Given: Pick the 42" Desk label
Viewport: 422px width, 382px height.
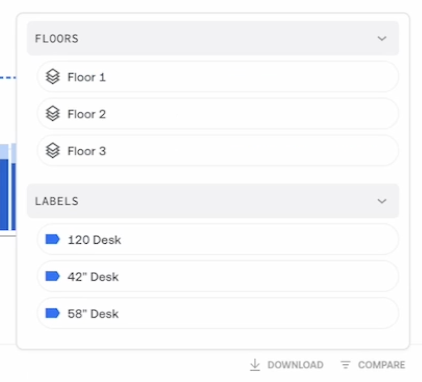Looking at the screenshot, I should pyautogui.click(x=218, y=276).
